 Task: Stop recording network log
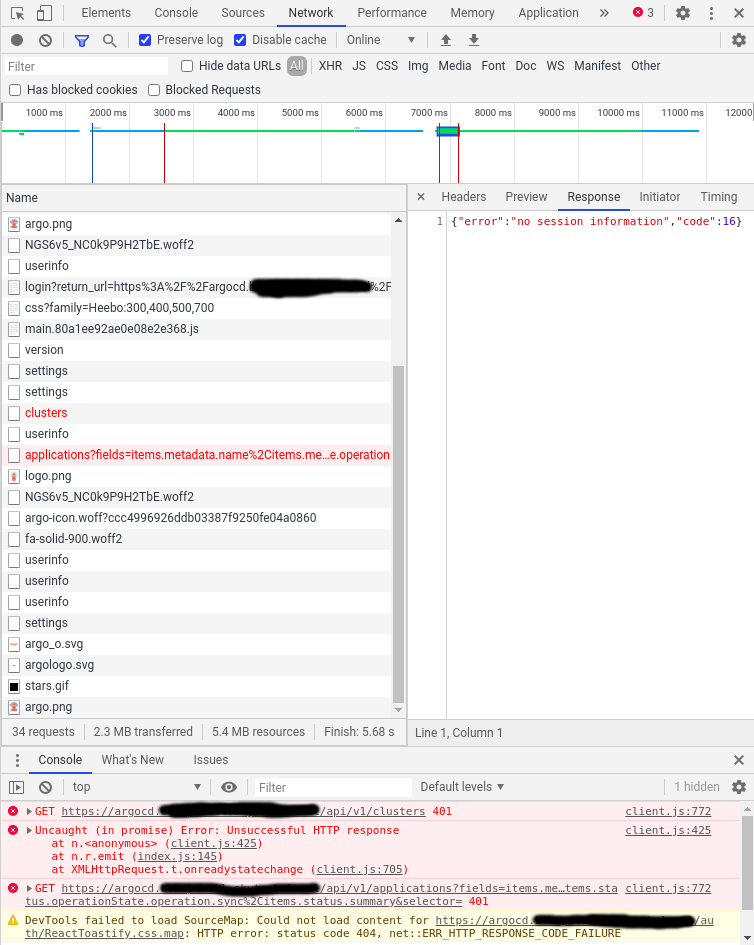[x=17, y=40]
